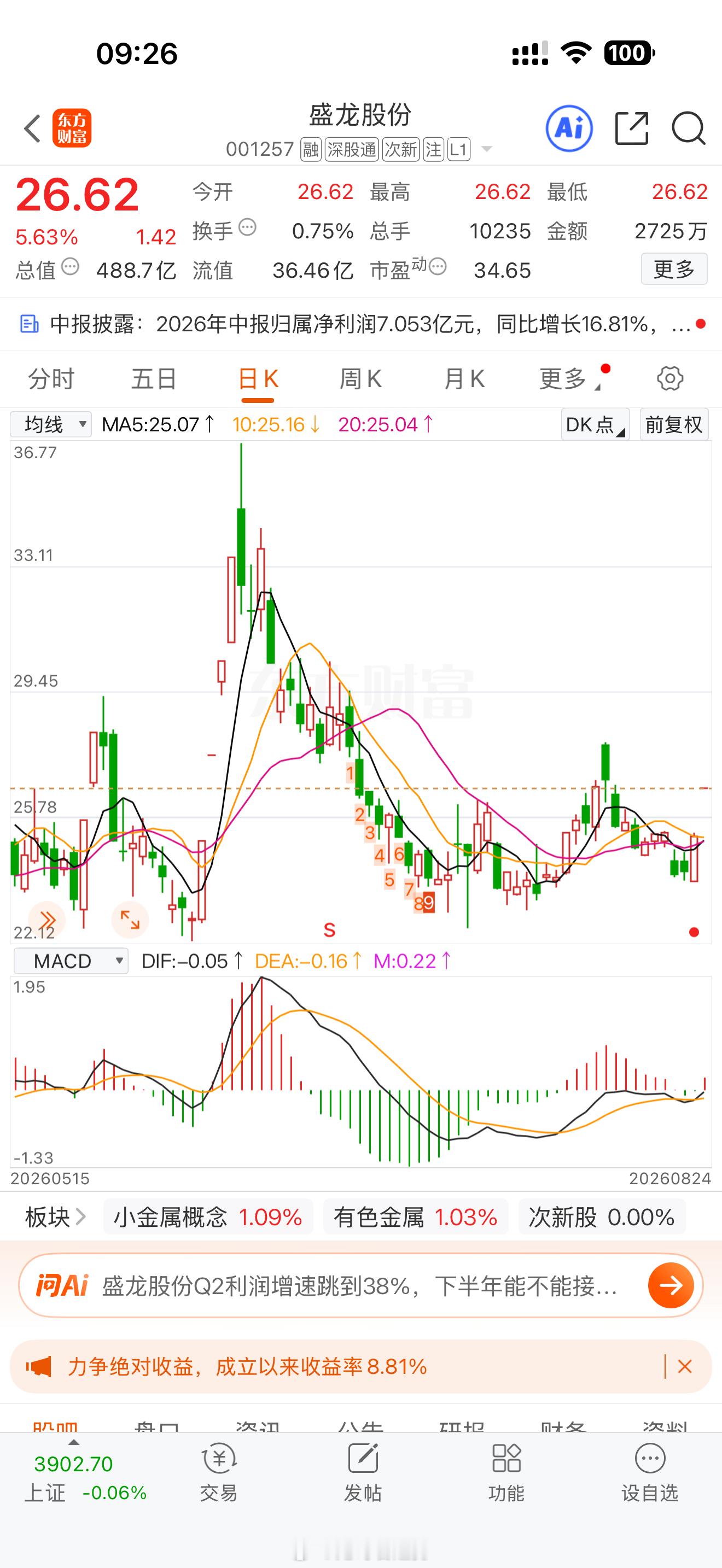Tap the M:0.22 MACD value label
This screenshot has width=722, height=1568.
click(x=412, y=961)
